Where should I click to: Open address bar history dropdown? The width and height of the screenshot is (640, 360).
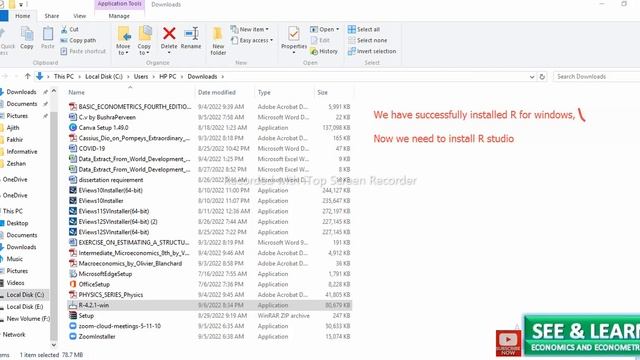point(531,76)
